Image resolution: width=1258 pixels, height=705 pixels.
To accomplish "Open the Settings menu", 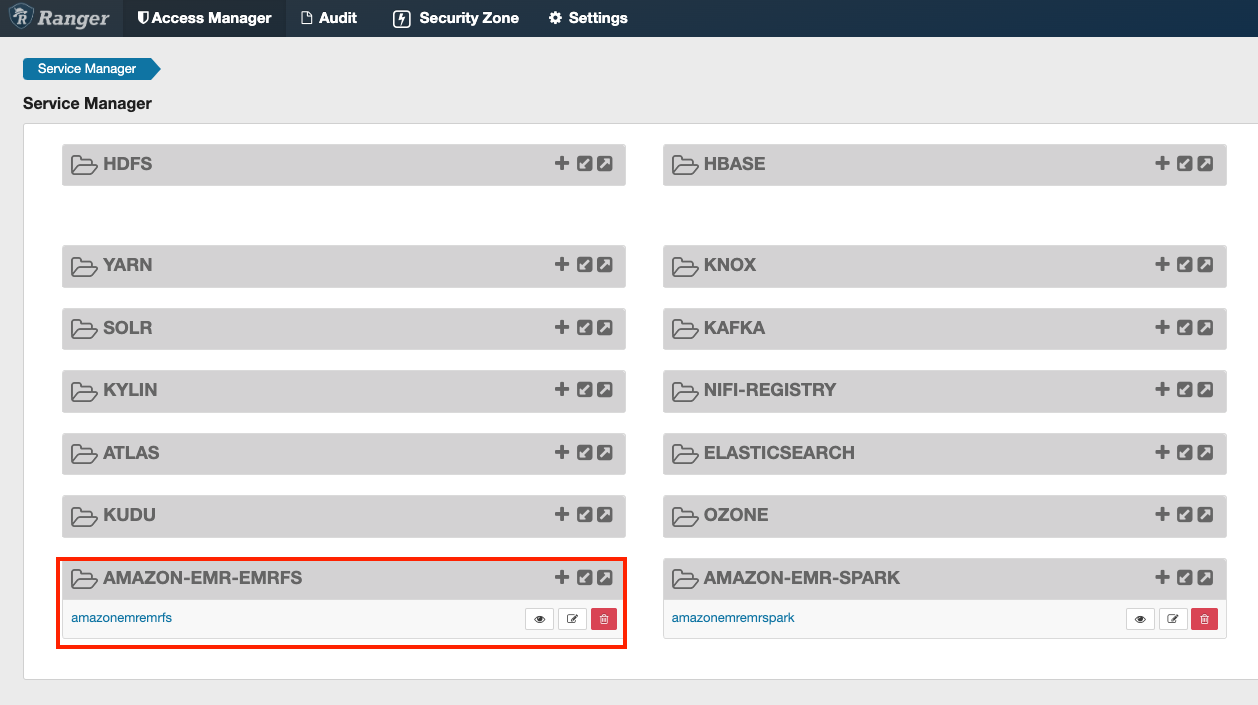I will click(588, 18).
